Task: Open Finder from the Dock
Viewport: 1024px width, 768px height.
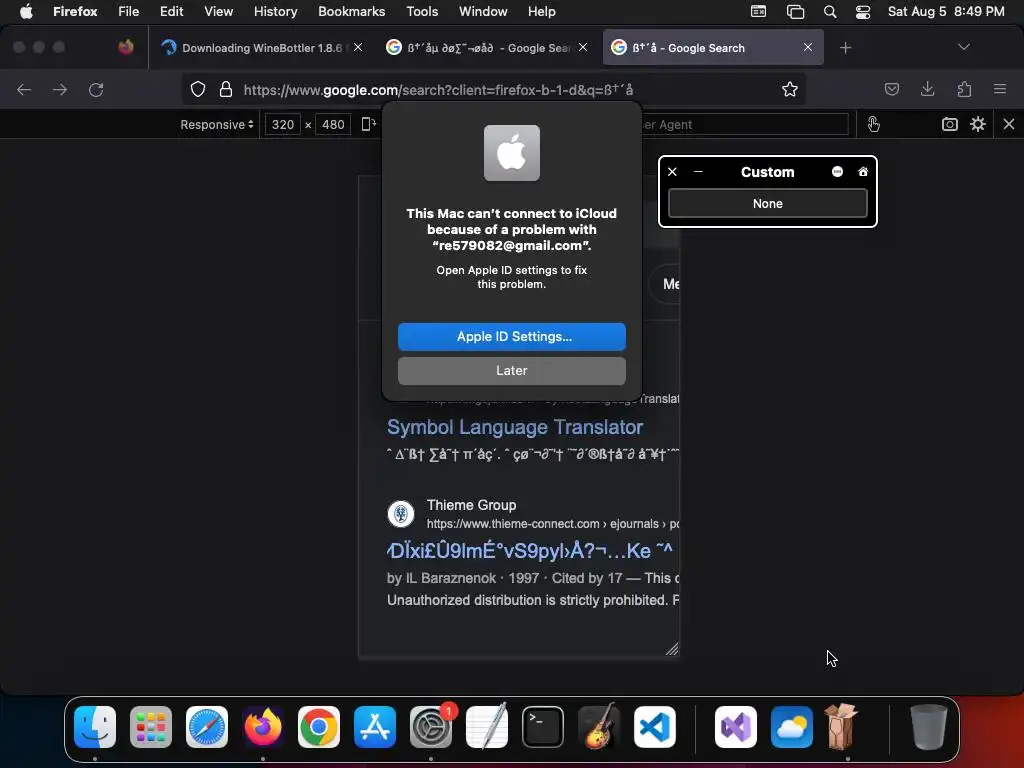Action: pos(95,727)
